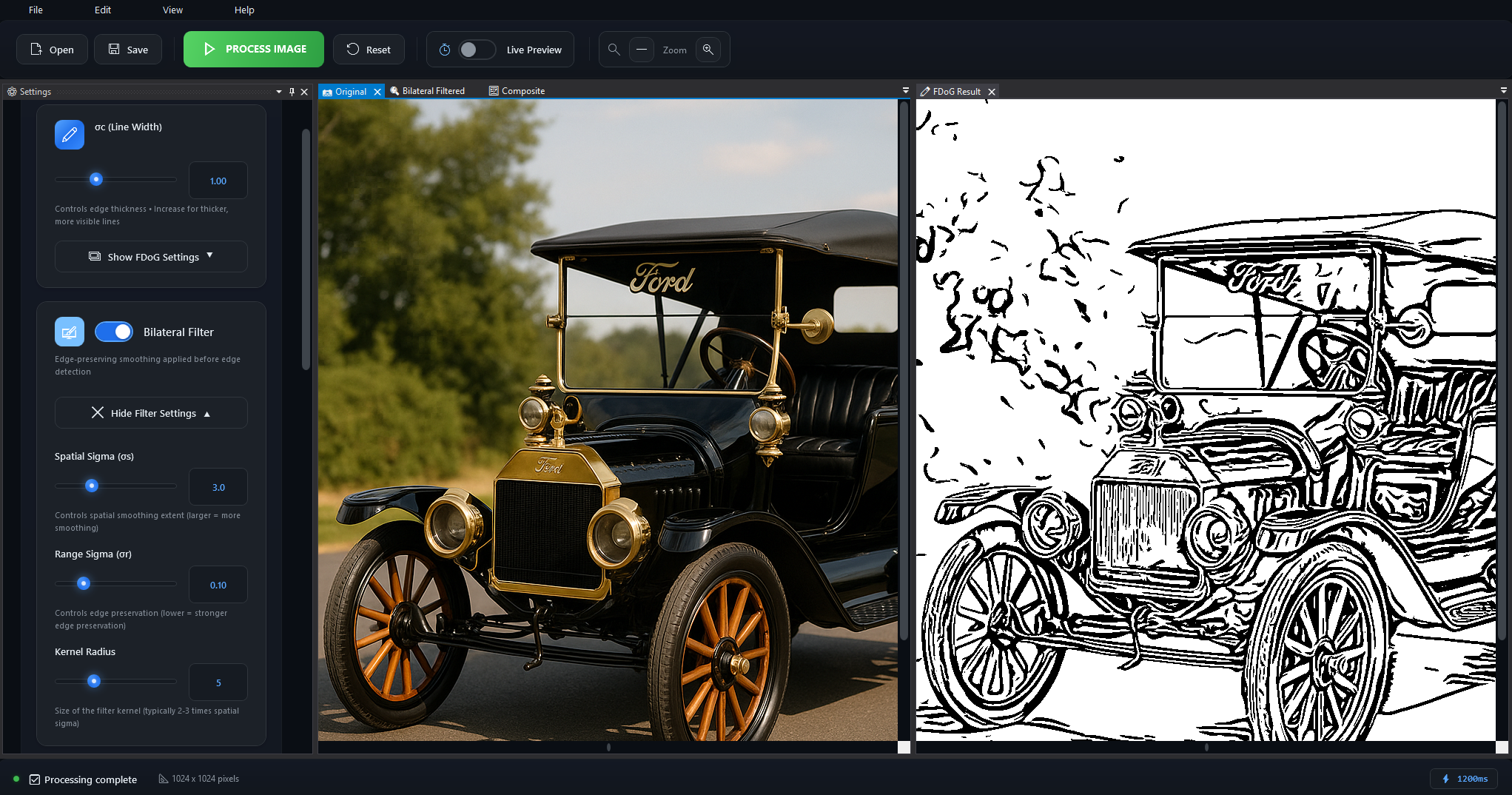
Task: Click the Spatial Sigma slider handle
Action: click(92, 486)
